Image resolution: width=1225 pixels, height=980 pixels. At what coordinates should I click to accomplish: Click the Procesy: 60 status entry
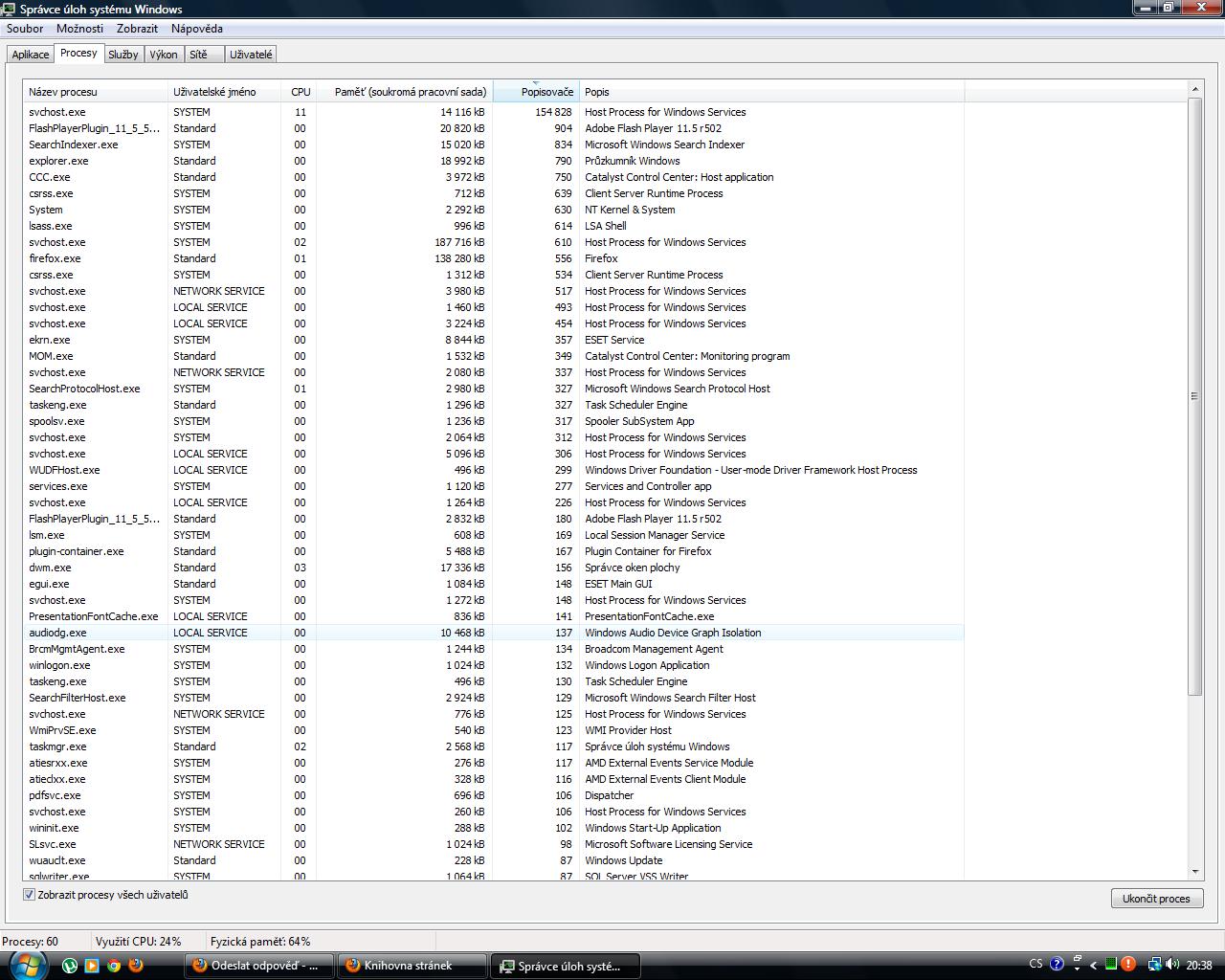(x=30, y=942)
